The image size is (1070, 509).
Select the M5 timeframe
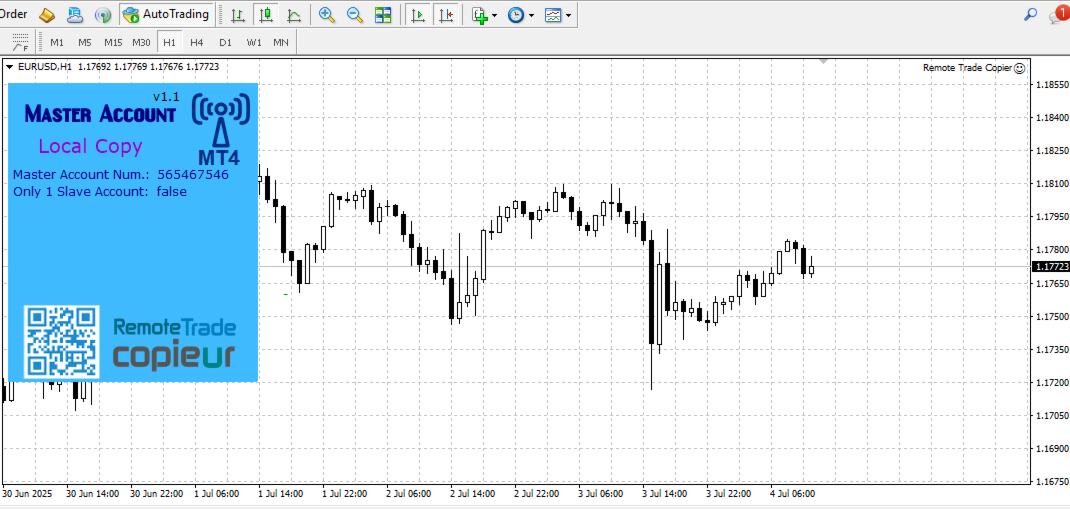coord(85,42)
